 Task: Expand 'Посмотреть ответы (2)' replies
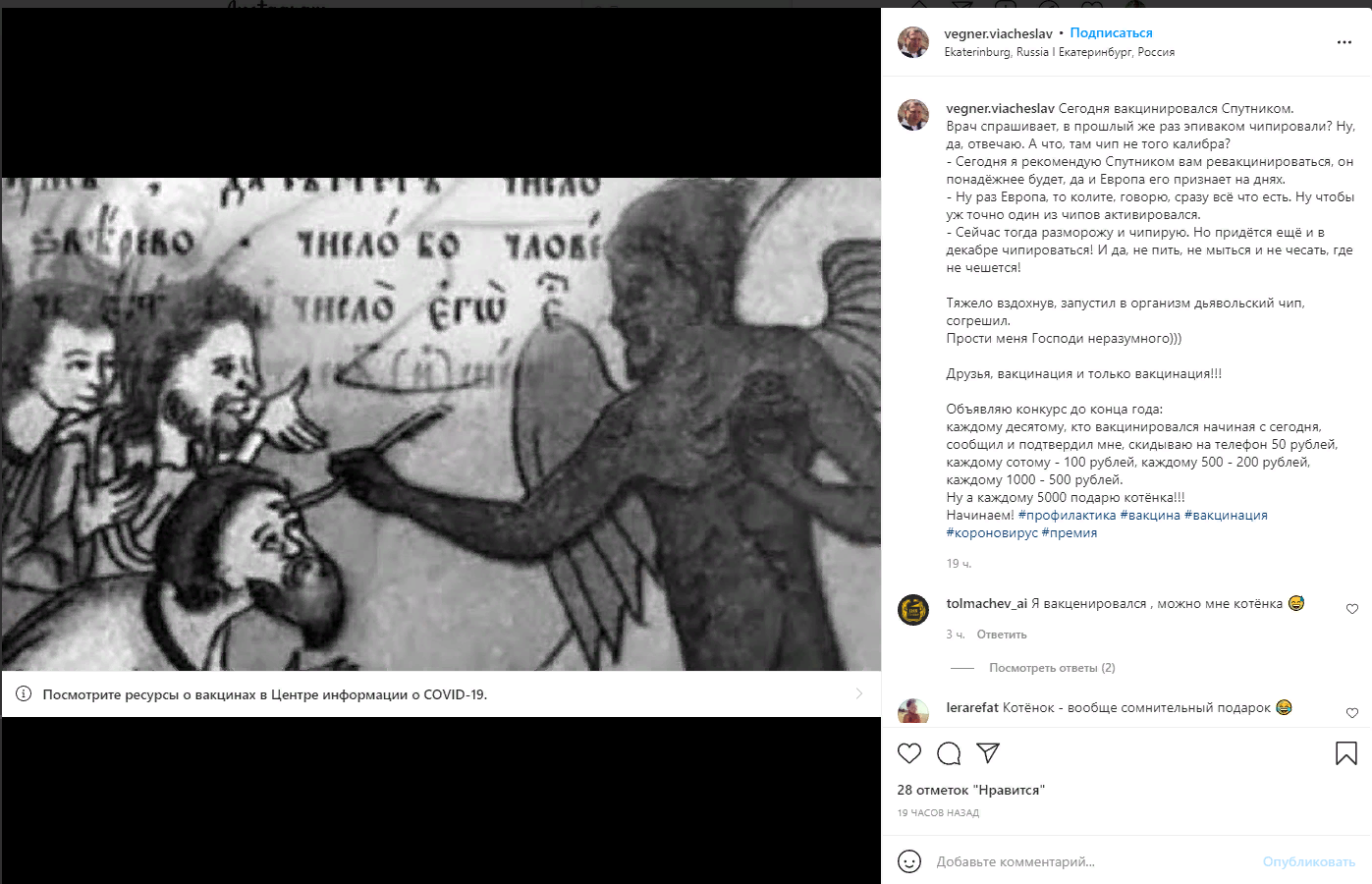click(x=1052, y=668)
